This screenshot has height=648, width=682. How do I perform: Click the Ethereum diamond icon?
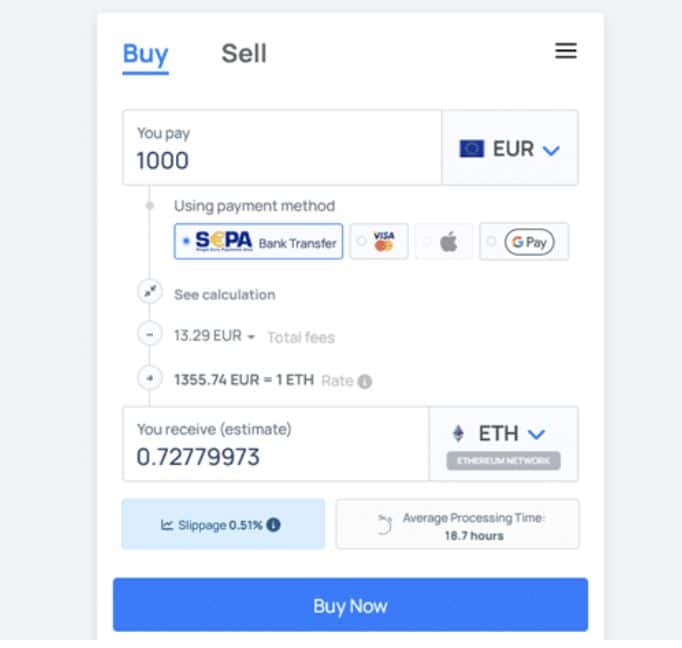458,433
